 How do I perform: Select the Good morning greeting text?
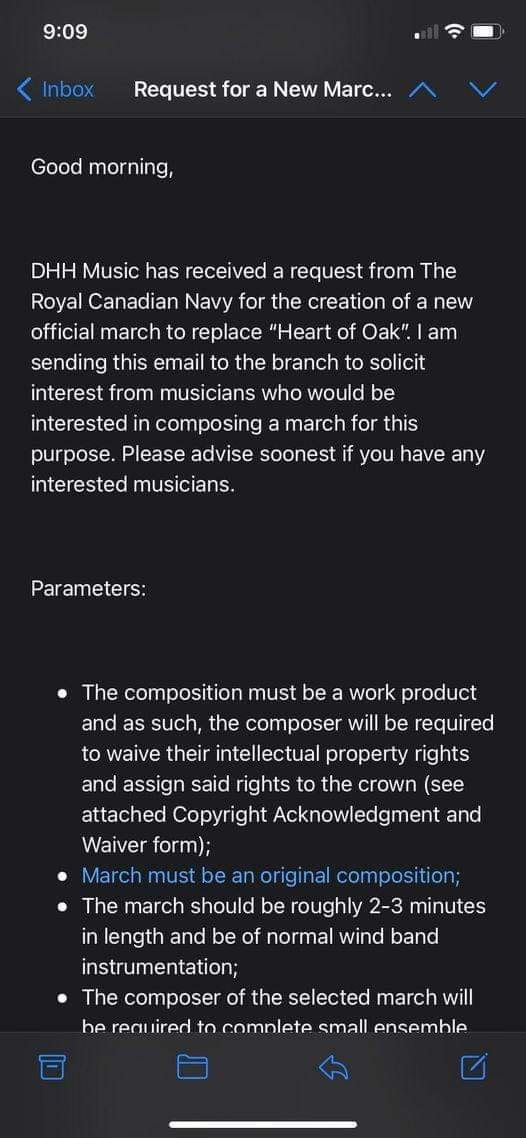pos(102,168)
